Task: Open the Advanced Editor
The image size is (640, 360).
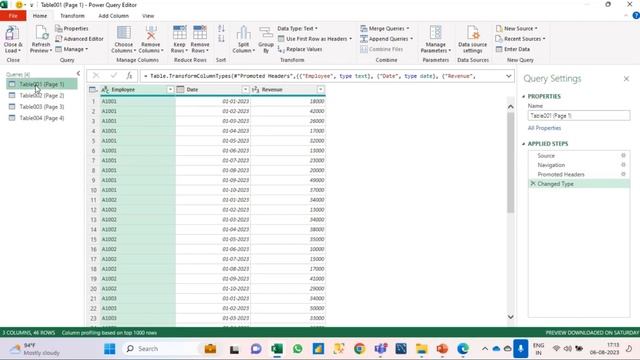Action: click(x=79, y=39)
